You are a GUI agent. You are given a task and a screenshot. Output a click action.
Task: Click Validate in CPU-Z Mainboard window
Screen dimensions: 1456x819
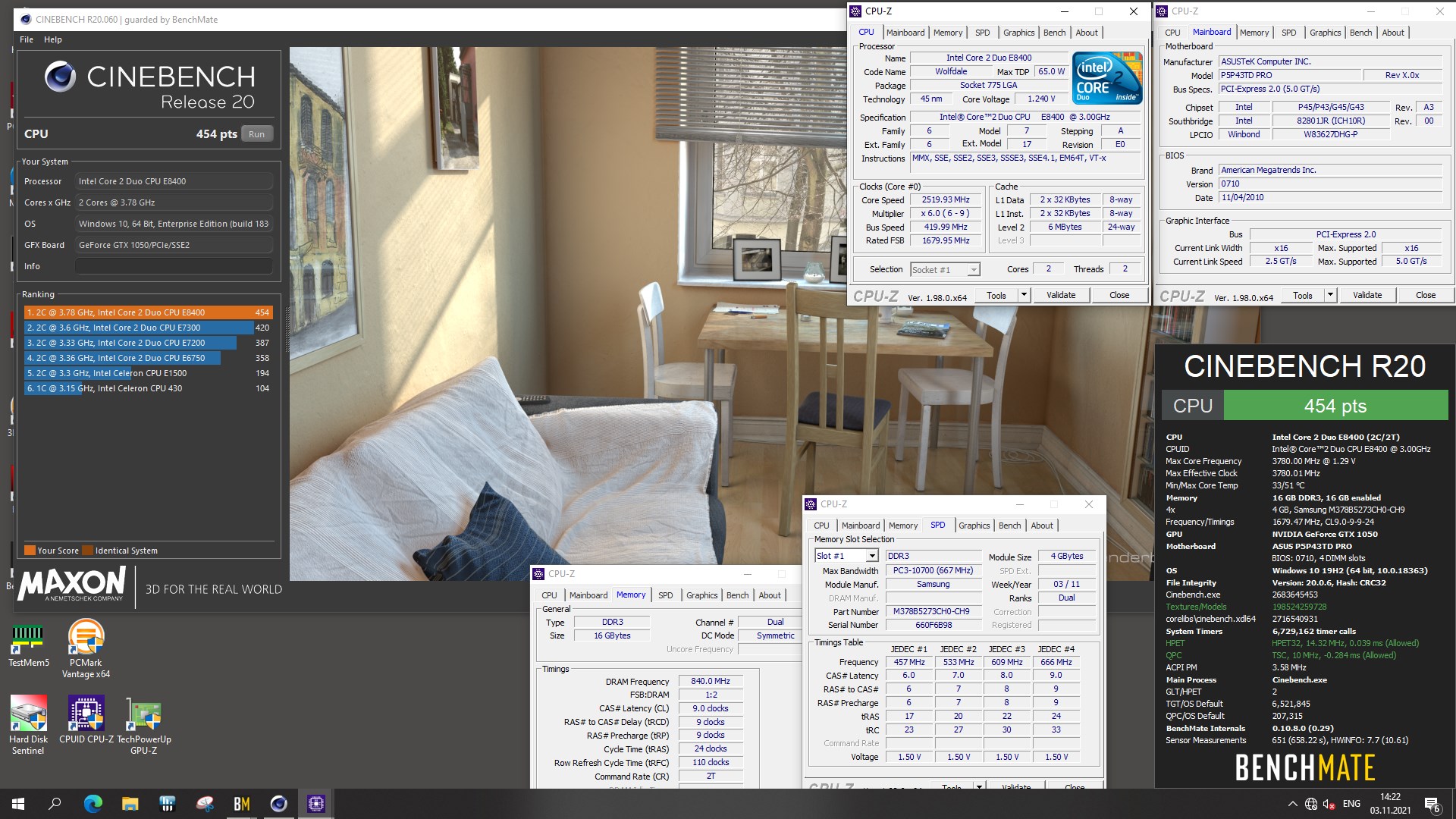(1367, 295)
